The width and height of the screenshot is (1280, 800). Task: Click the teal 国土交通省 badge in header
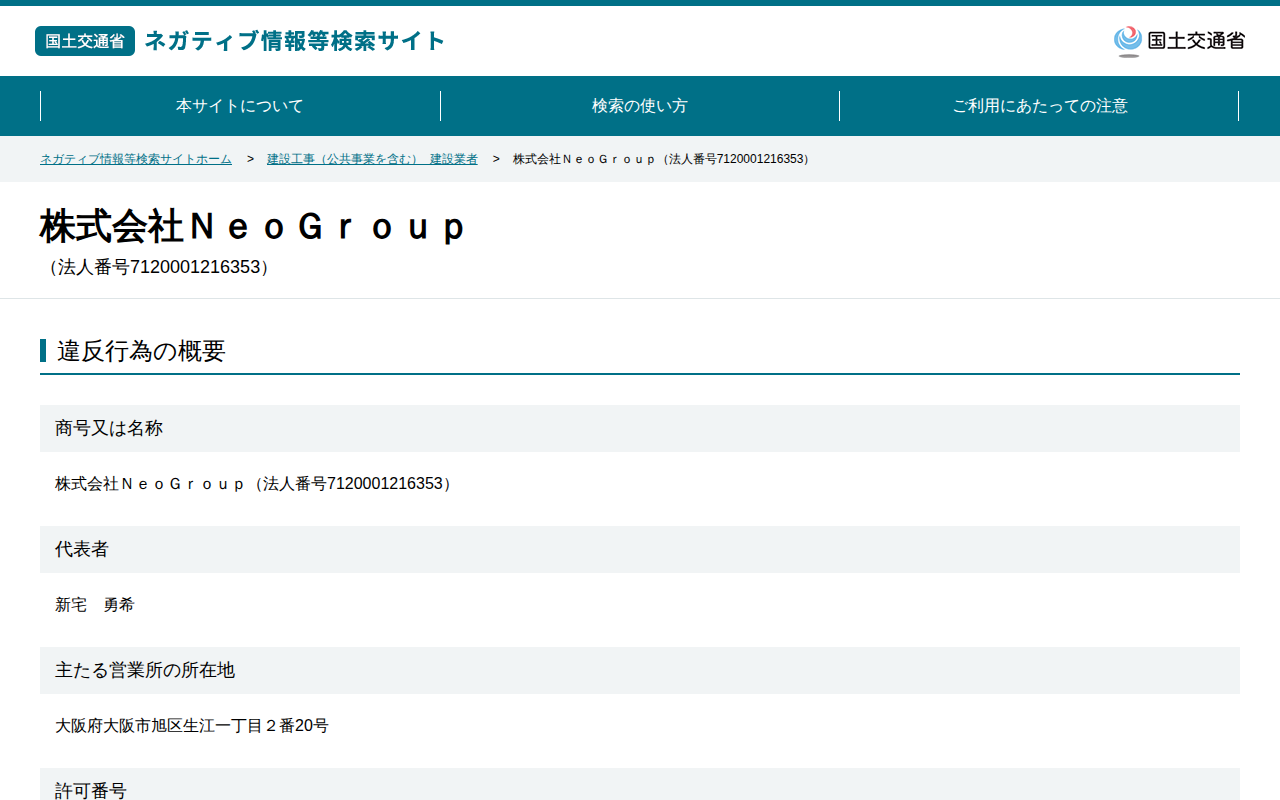tap(85, 41)
